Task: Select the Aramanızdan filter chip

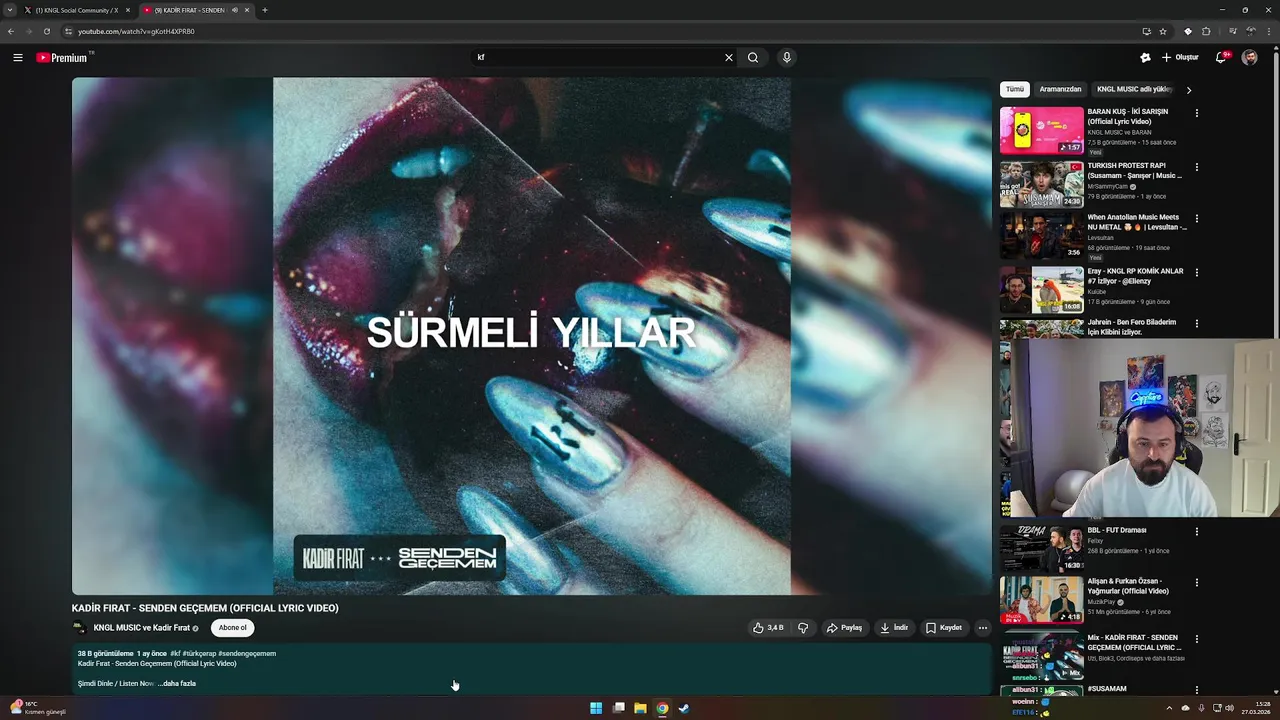Action: coord(1060,89)
